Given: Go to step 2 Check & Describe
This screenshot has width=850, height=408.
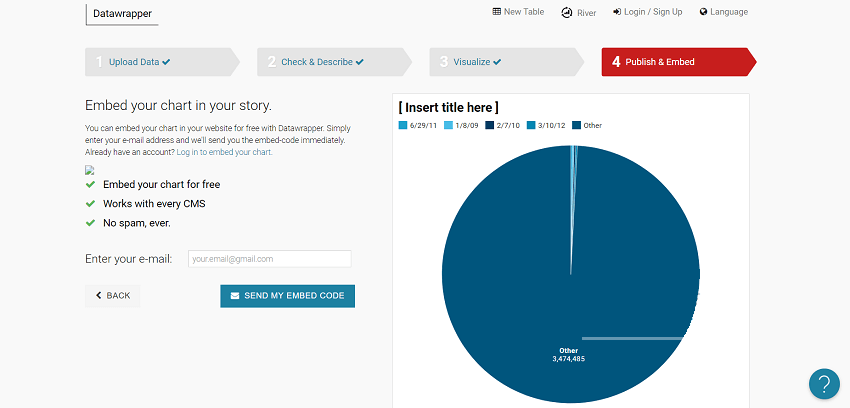Looking at the screenshot, I should (334, 62).
